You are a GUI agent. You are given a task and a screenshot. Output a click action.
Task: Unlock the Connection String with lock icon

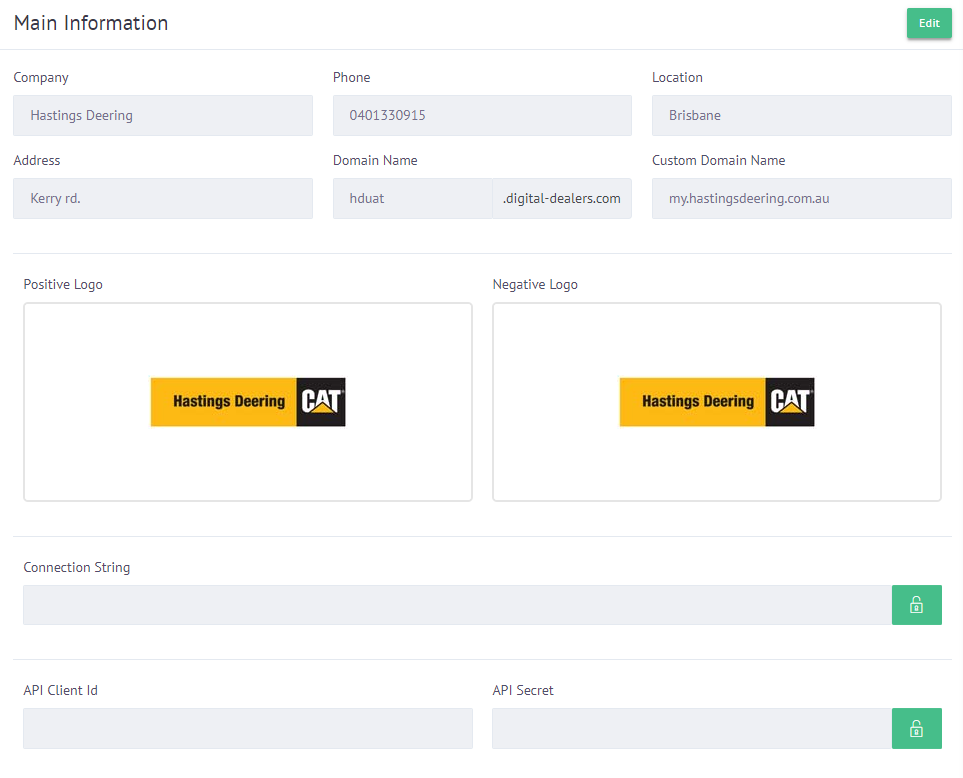(x=916, y=605)
